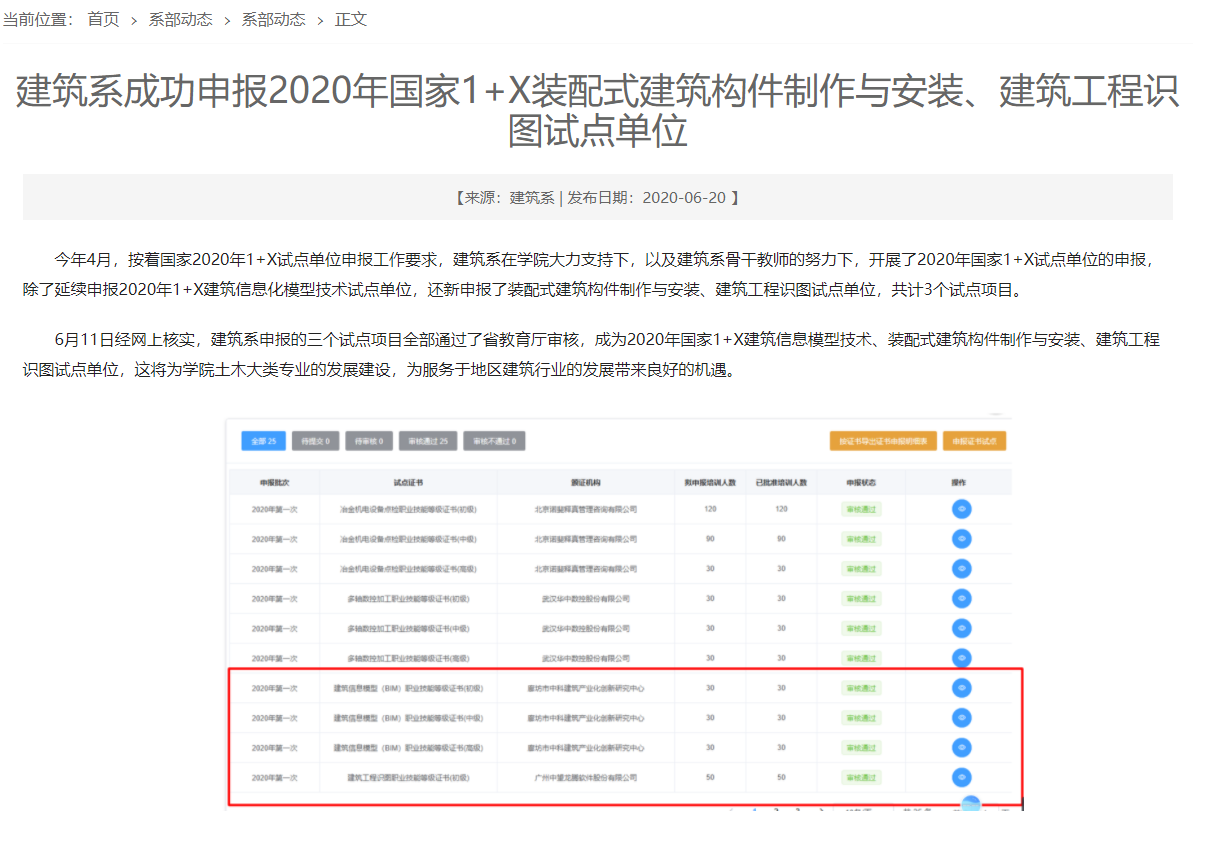Open the BIM 高级 certificate row details
This screenshot has height=845, width=1219.
coord(962,747)
